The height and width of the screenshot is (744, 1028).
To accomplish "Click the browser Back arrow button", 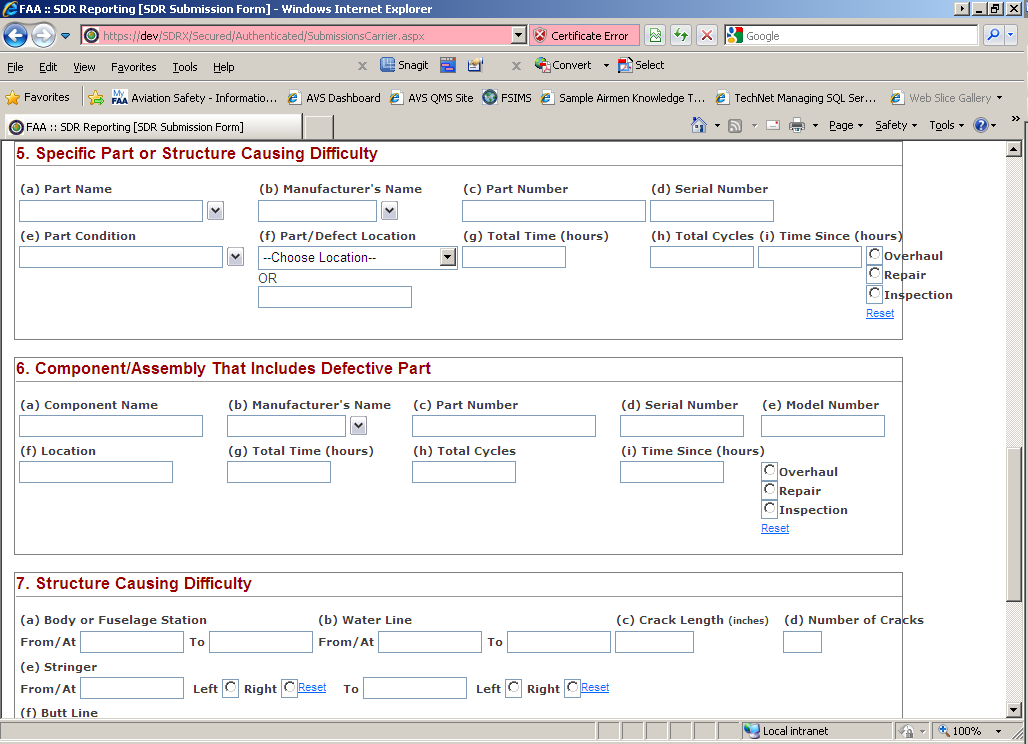I will [15, 36].
